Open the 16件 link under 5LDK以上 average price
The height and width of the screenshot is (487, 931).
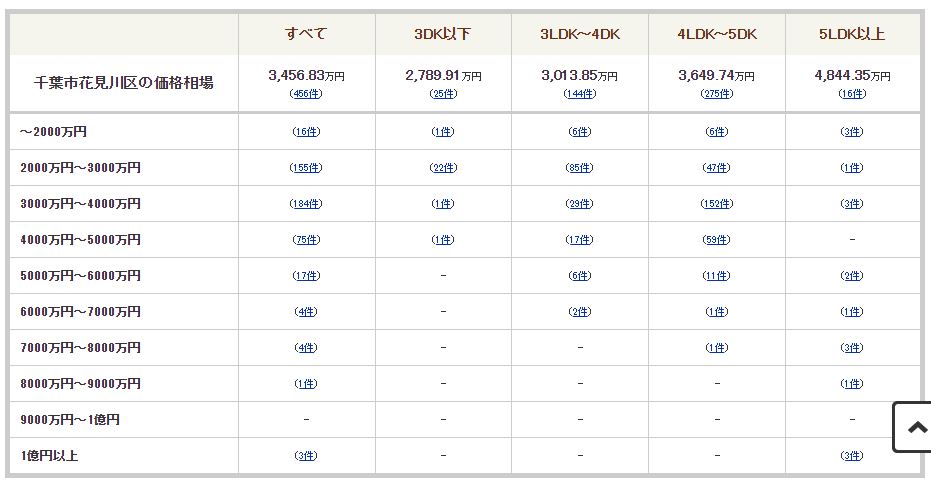coord(852,94)
